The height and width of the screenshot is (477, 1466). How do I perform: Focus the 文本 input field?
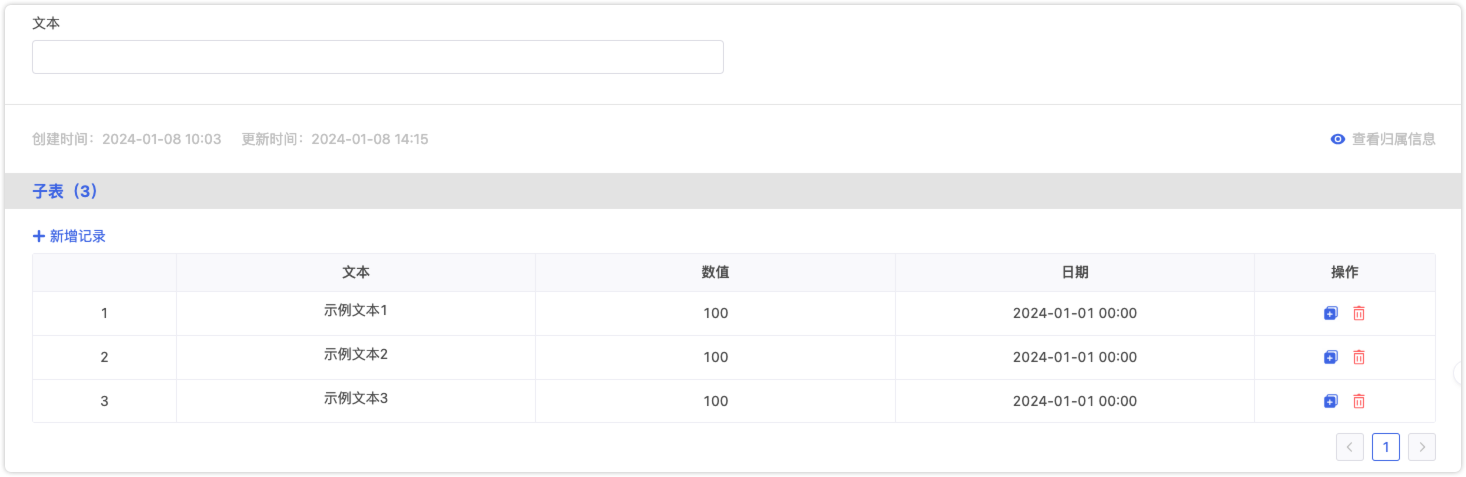(x=378, y=57)
